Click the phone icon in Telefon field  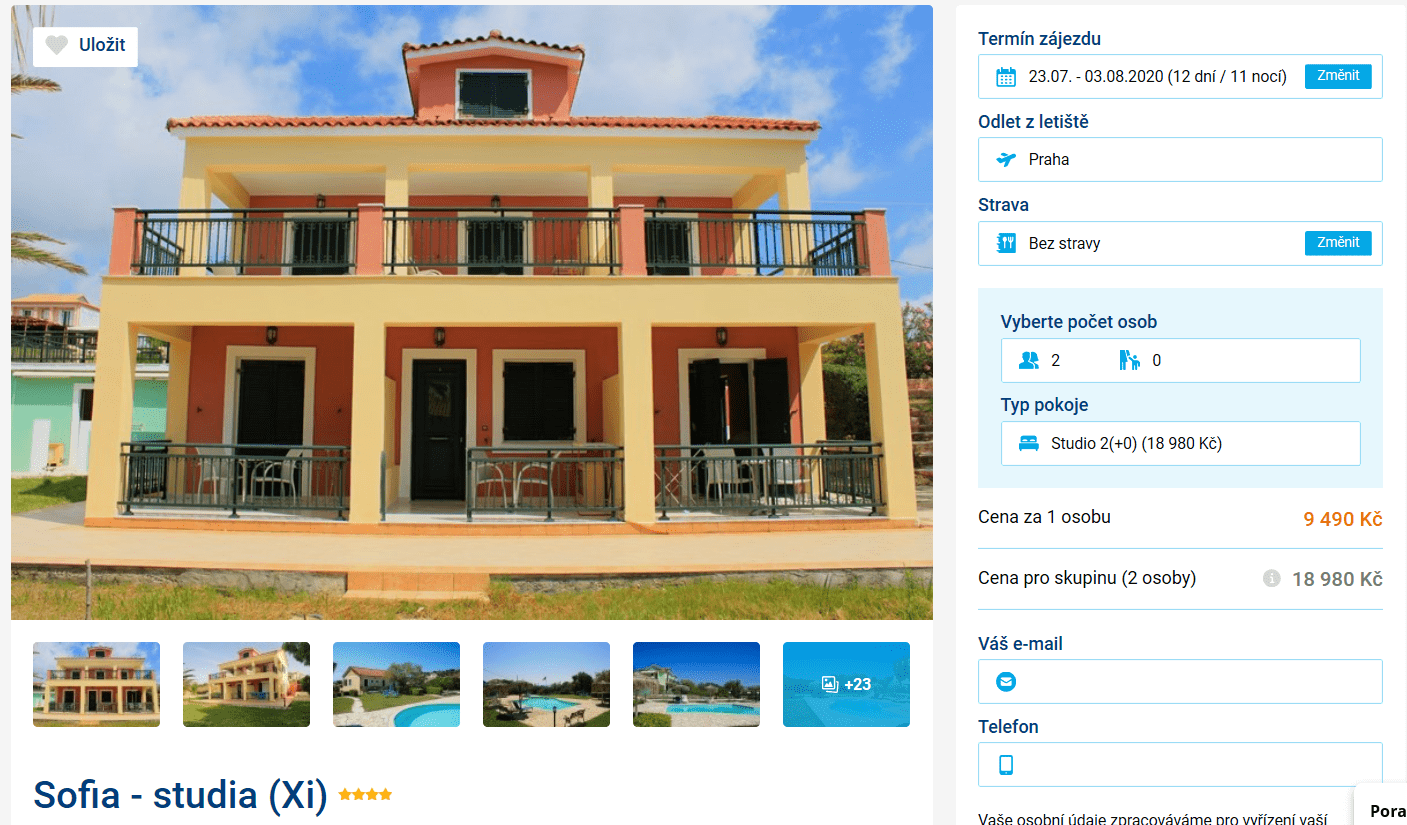pos(1006,765)
